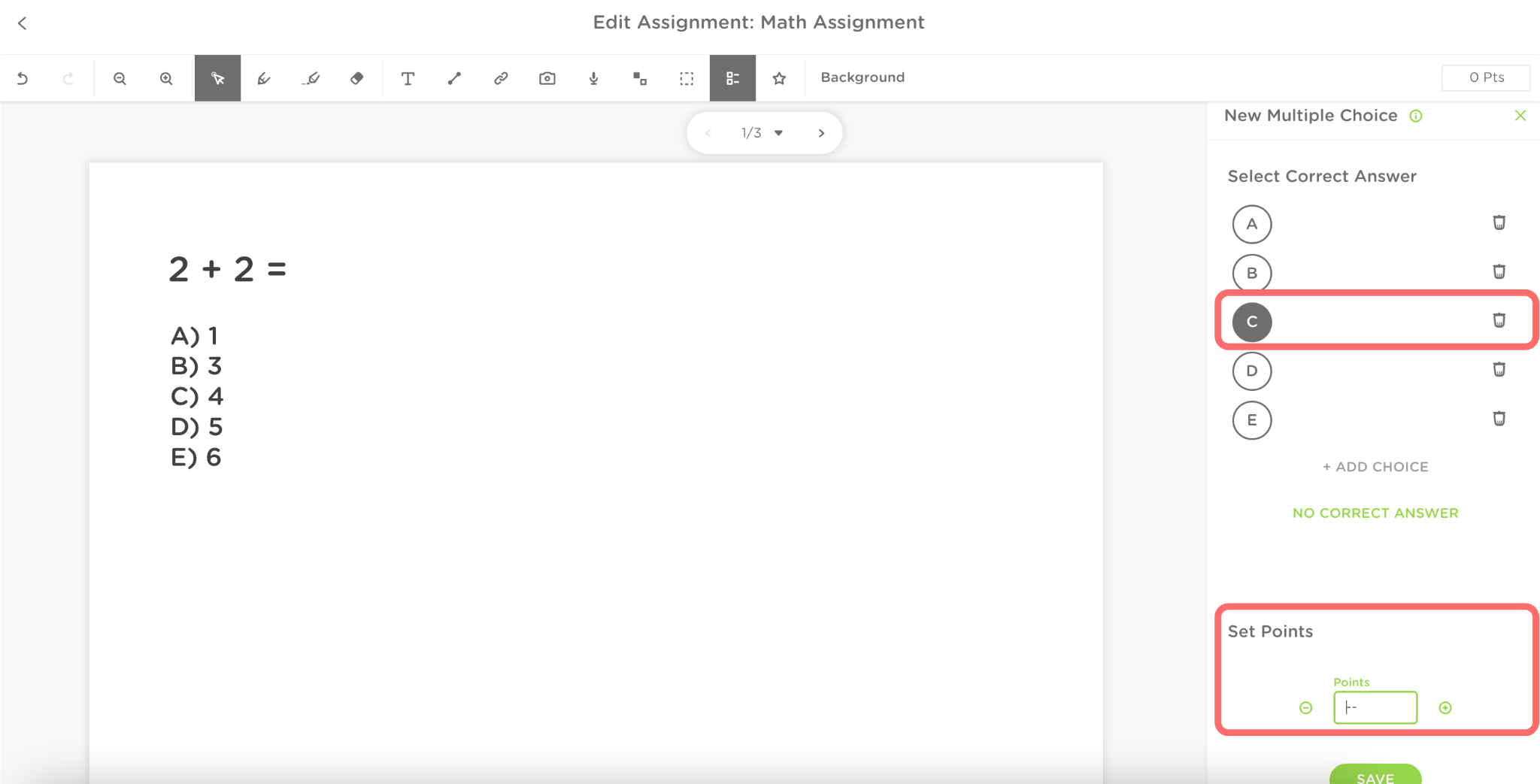Open the camera image tool

(547, 78)
